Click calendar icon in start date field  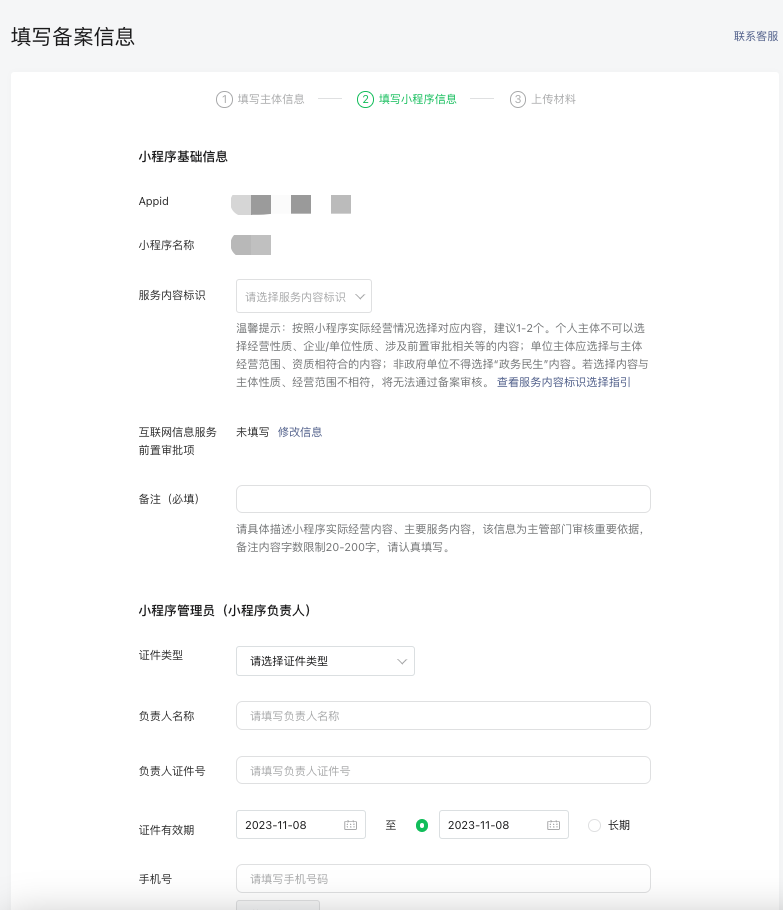[x=351, y=825]
